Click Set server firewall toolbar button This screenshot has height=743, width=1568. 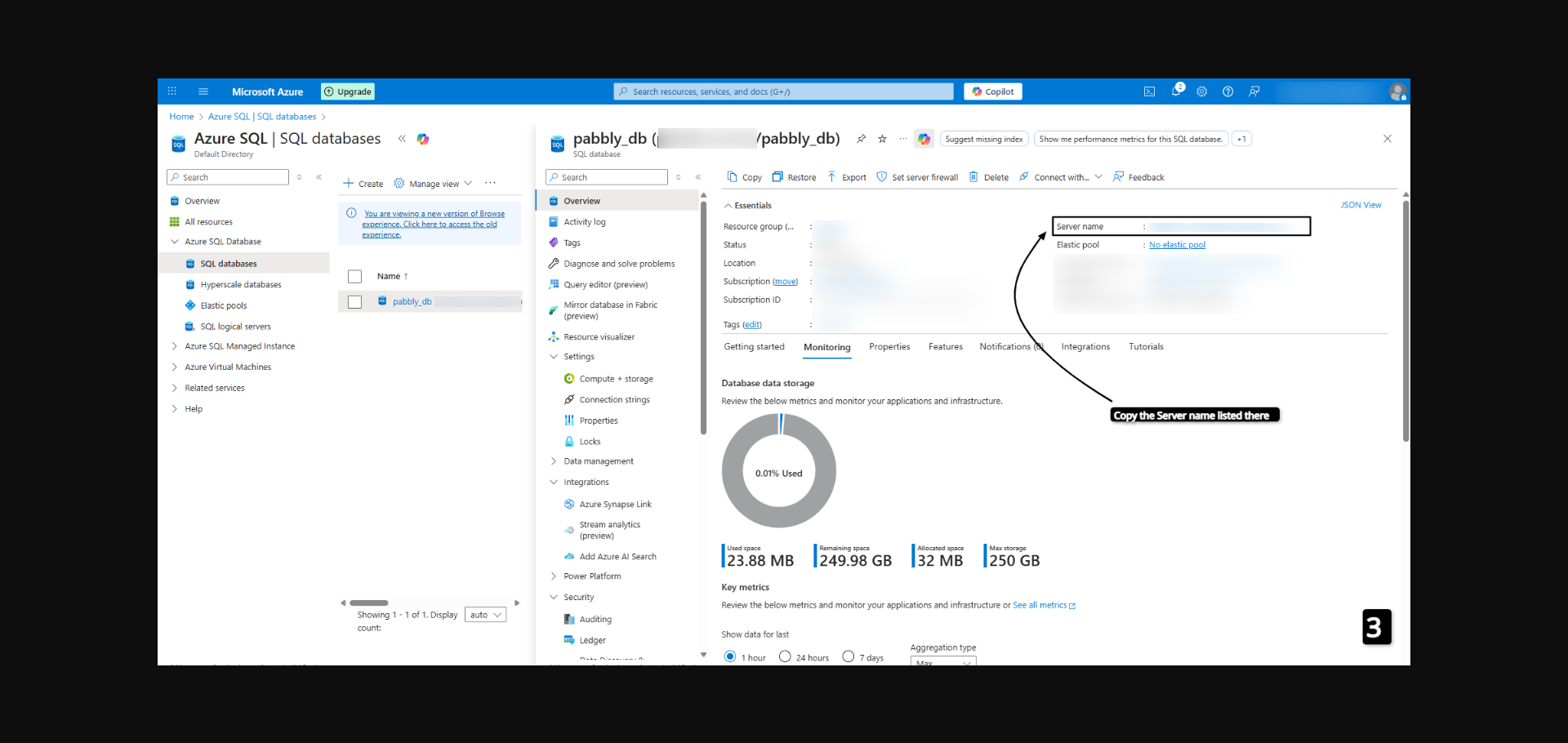pos(917,177)
